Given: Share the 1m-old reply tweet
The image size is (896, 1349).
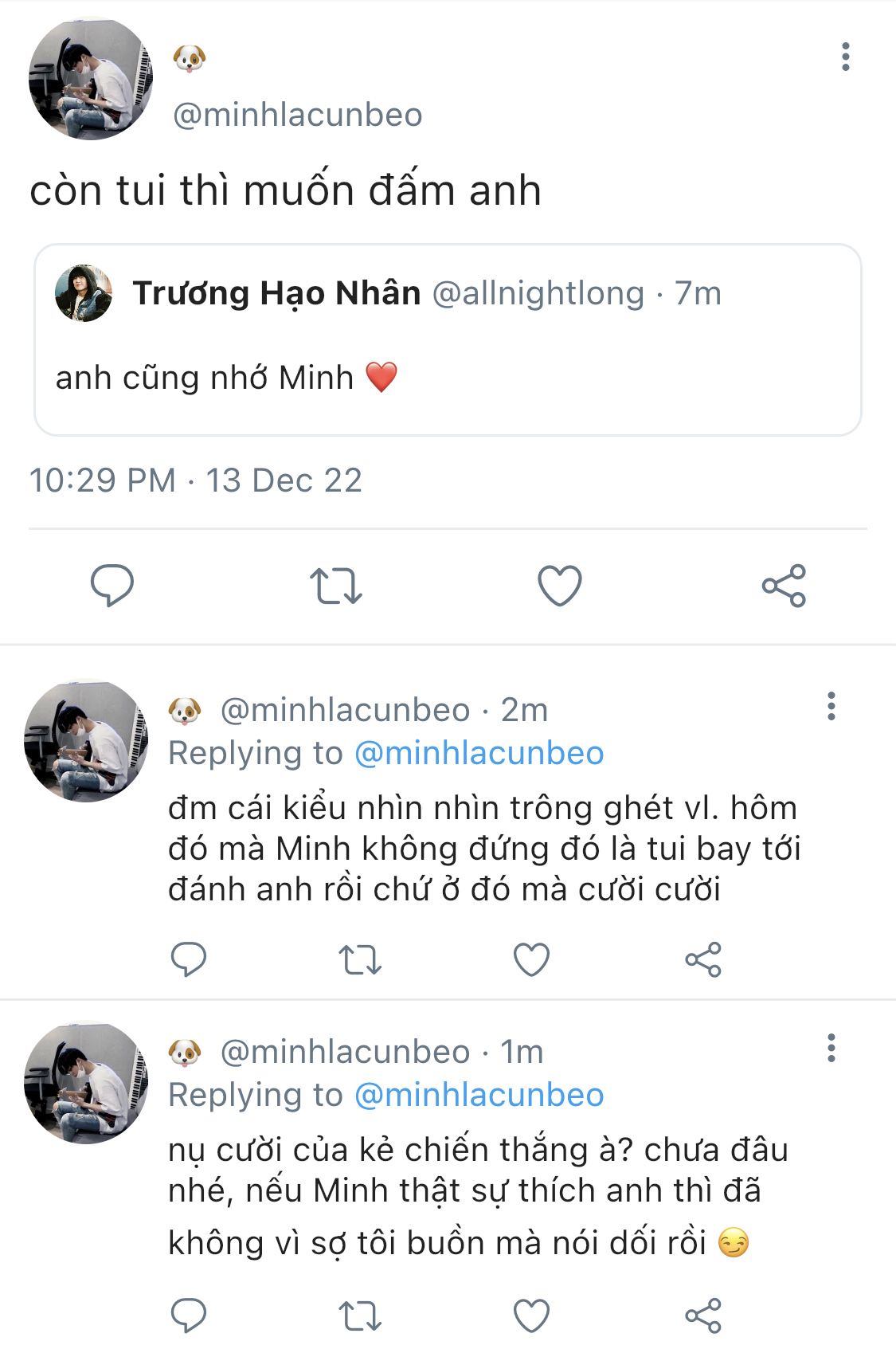Looking at the screenshot, I should tap(703, 1316).
